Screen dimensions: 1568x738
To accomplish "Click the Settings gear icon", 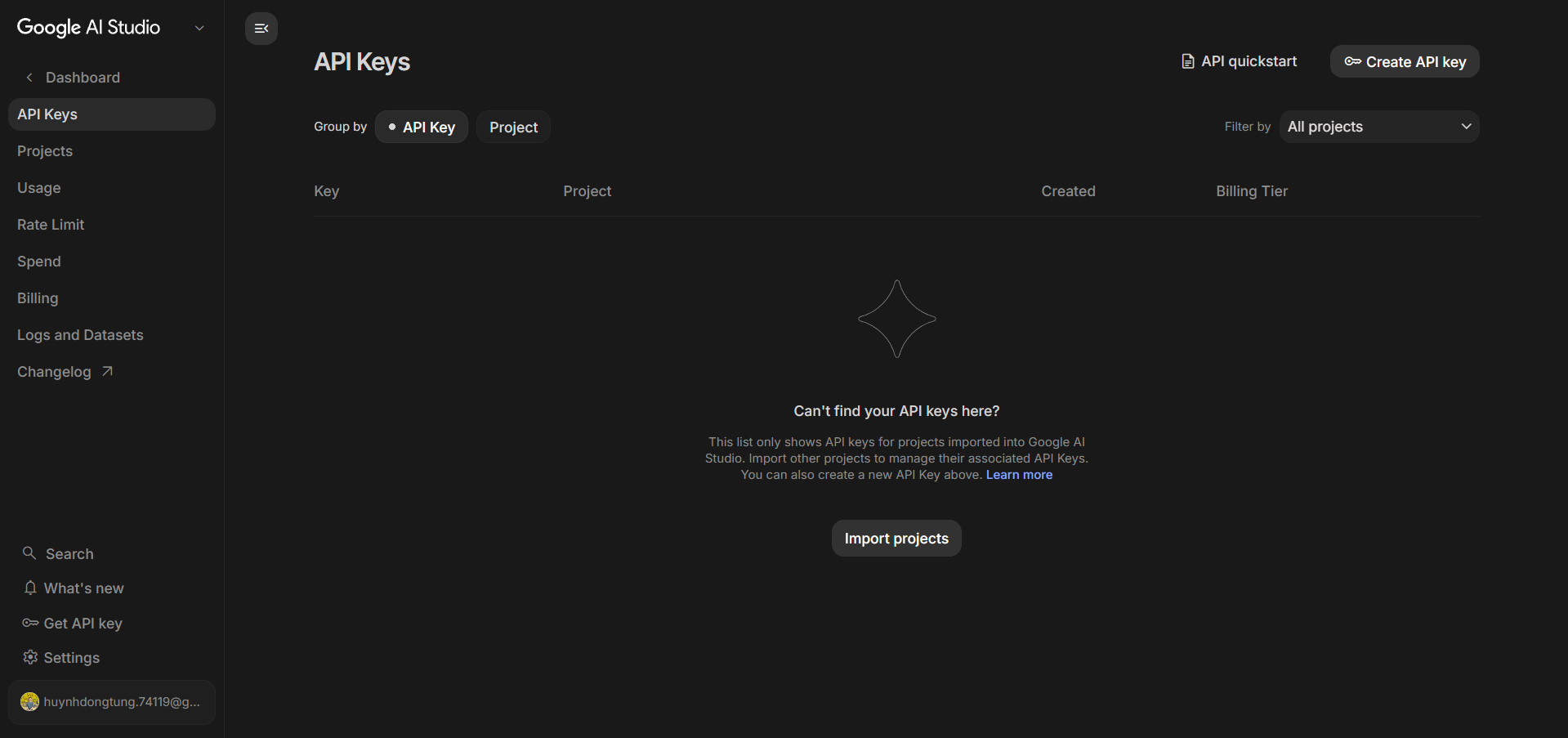I will 30,657.
